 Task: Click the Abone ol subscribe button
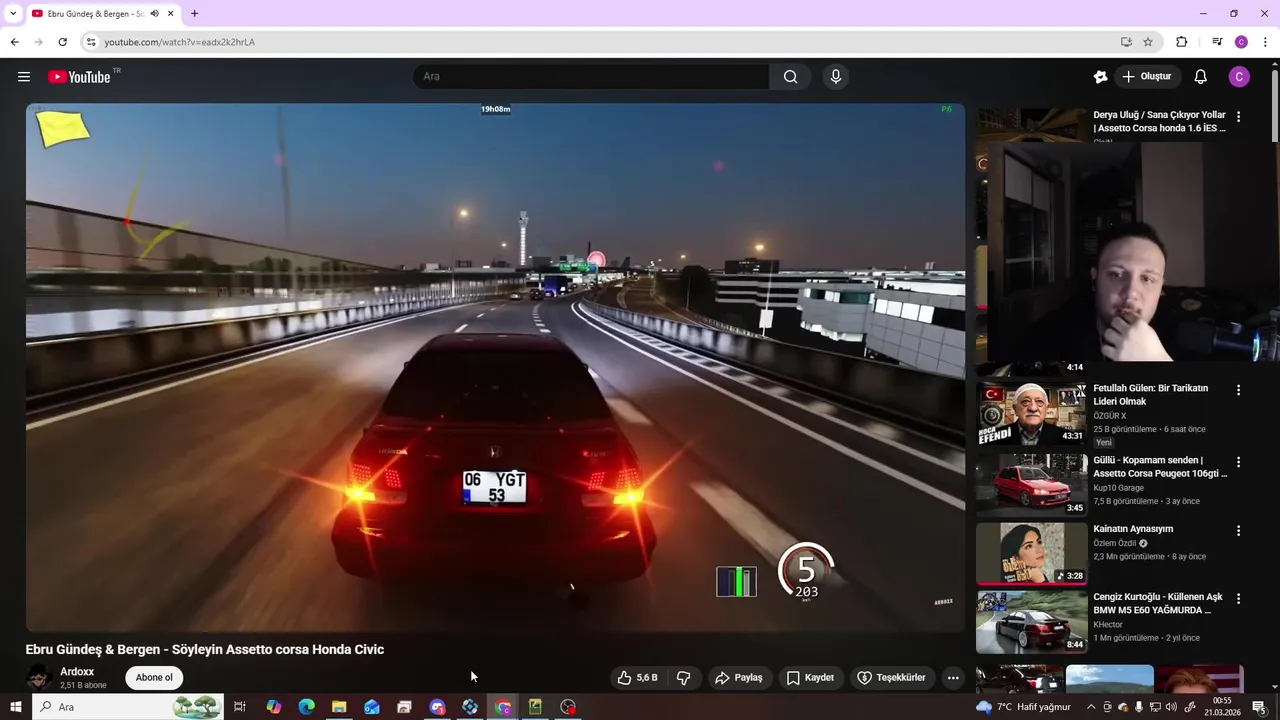pos(154,678)
